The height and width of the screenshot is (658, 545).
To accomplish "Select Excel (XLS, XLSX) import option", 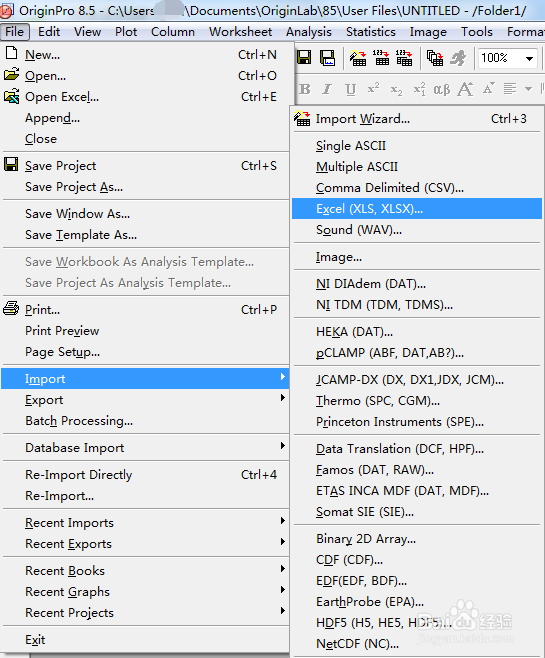I will pyautogui.click(x=417, y=209).
